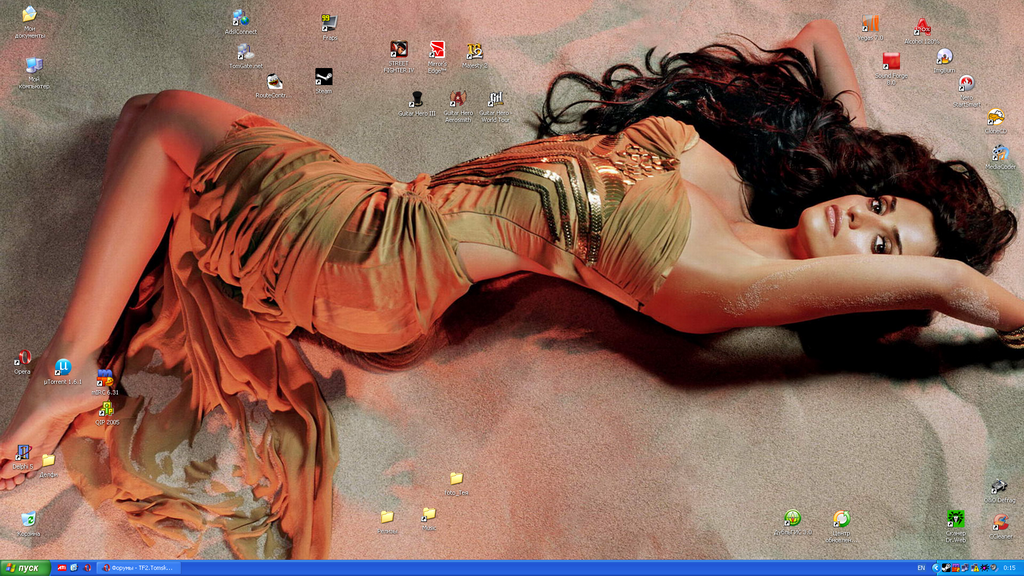Expand the hidden system tray icons
This screenshot has width=1024, height=576.
pyautogui.click(x=936, y=568)
